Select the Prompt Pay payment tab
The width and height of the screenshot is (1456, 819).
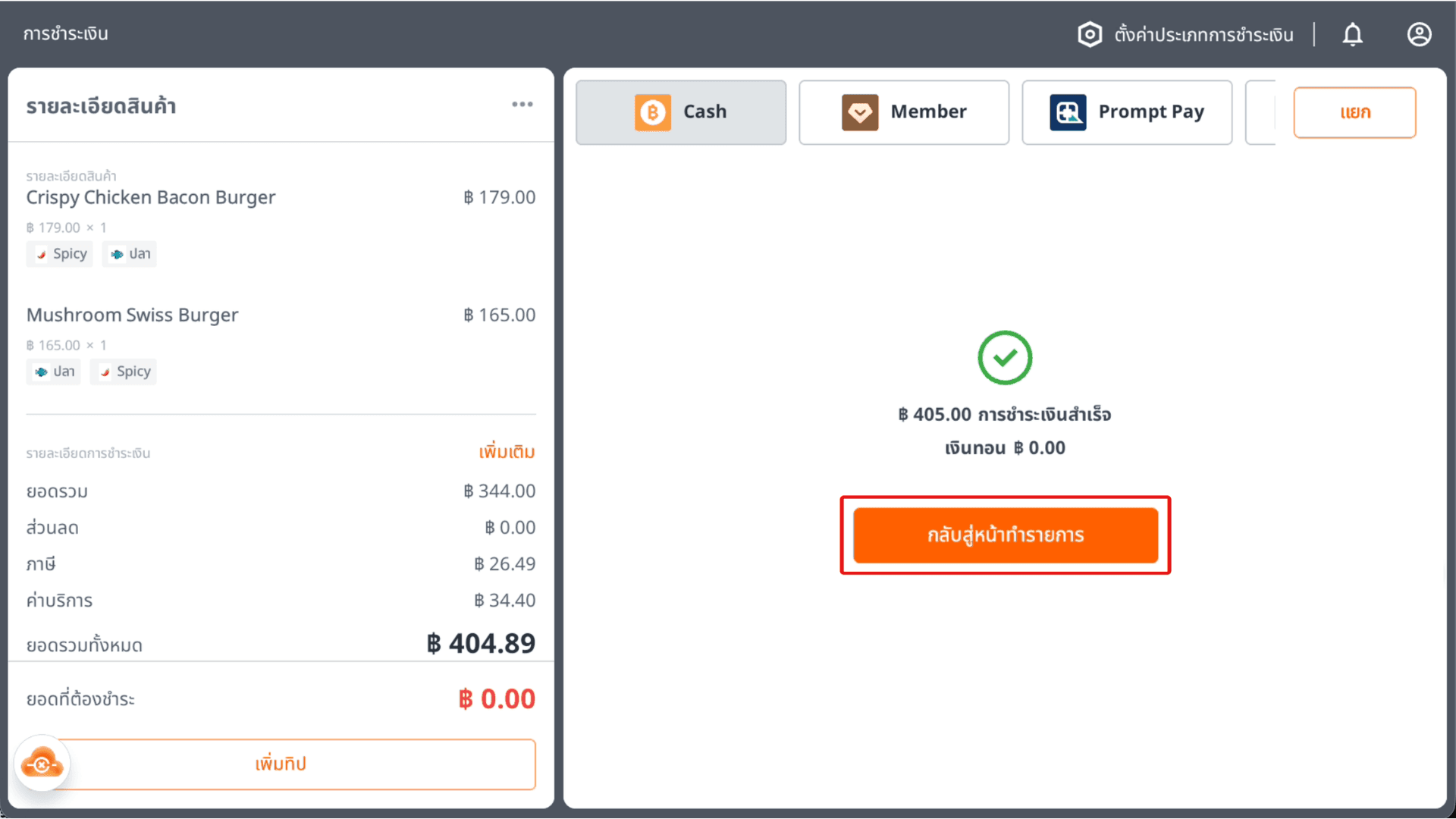click(1127, 112)
